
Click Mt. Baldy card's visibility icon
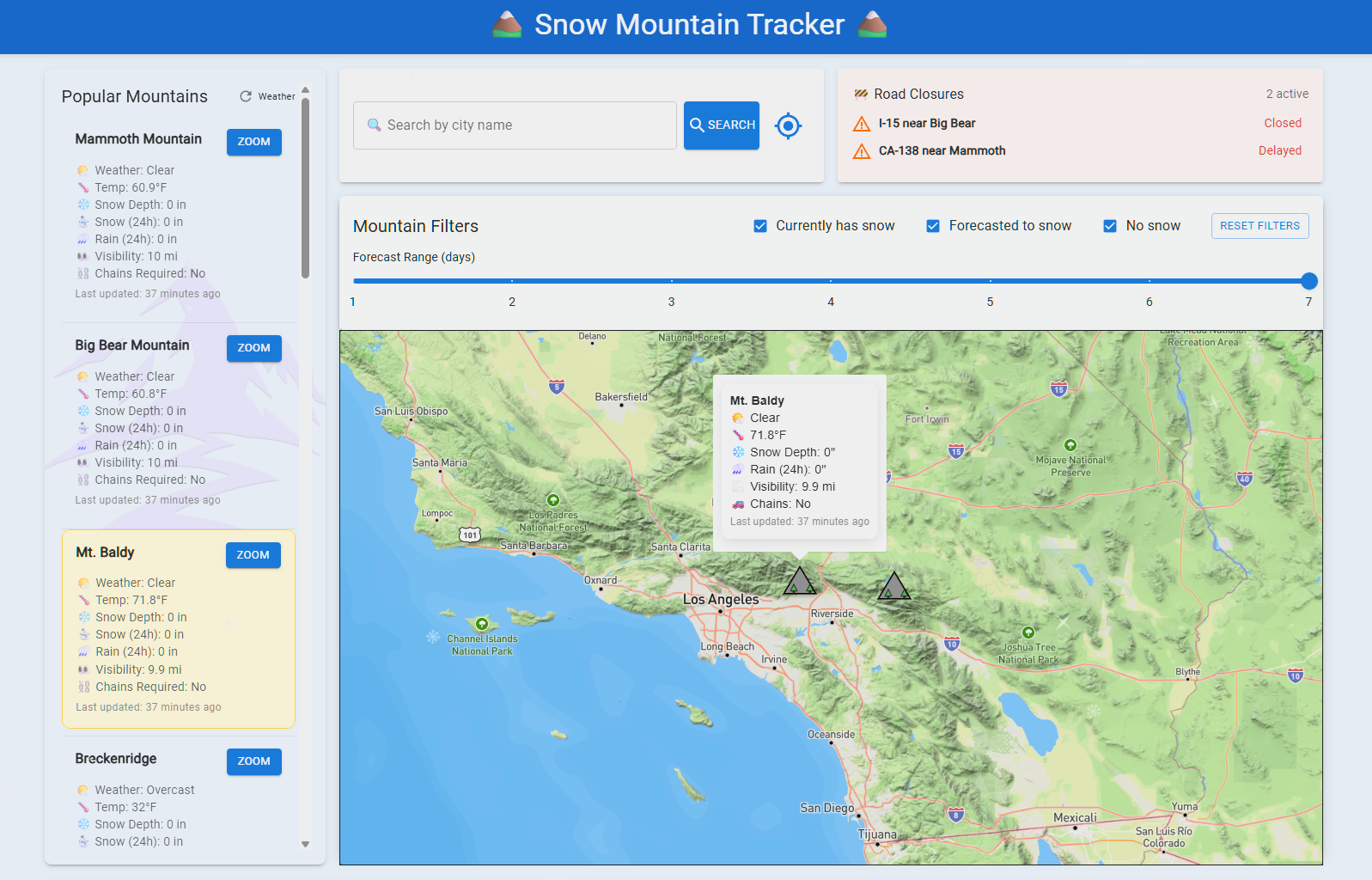[x=84, y=669]
